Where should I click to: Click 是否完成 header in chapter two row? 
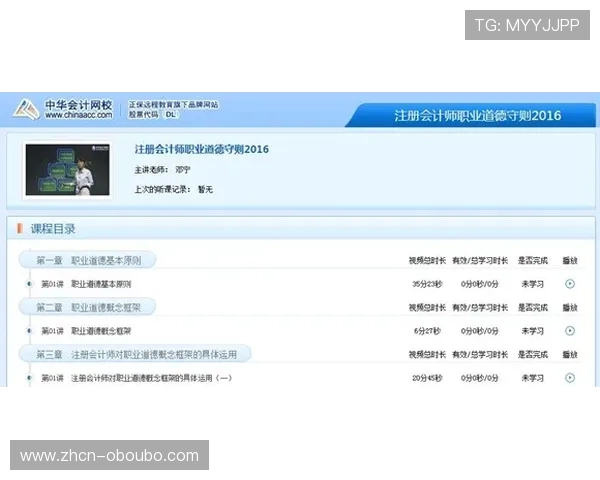533,308
